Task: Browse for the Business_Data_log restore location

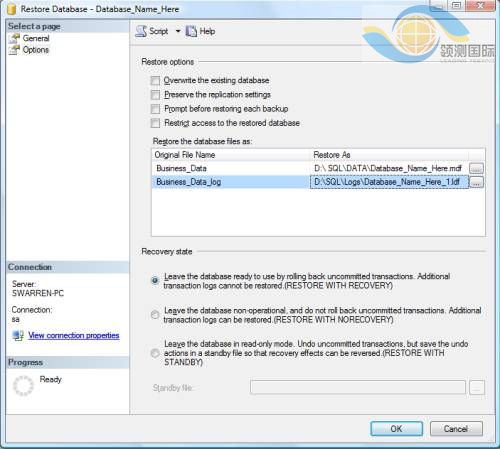Action: tap(476, 182)
